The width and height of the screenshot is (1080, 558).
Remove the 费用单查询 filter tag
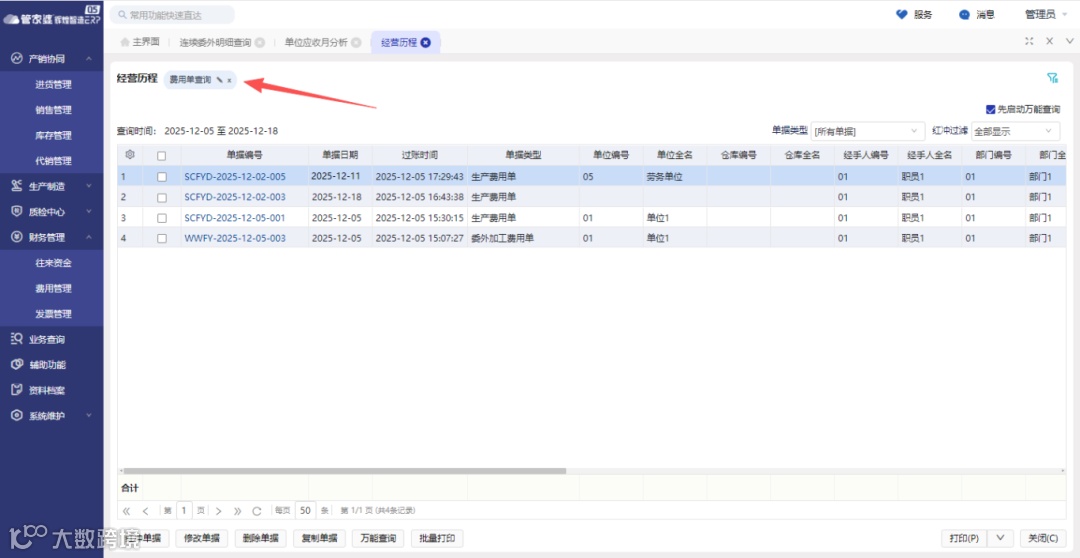pyautogui.click(x=229, y=81)
